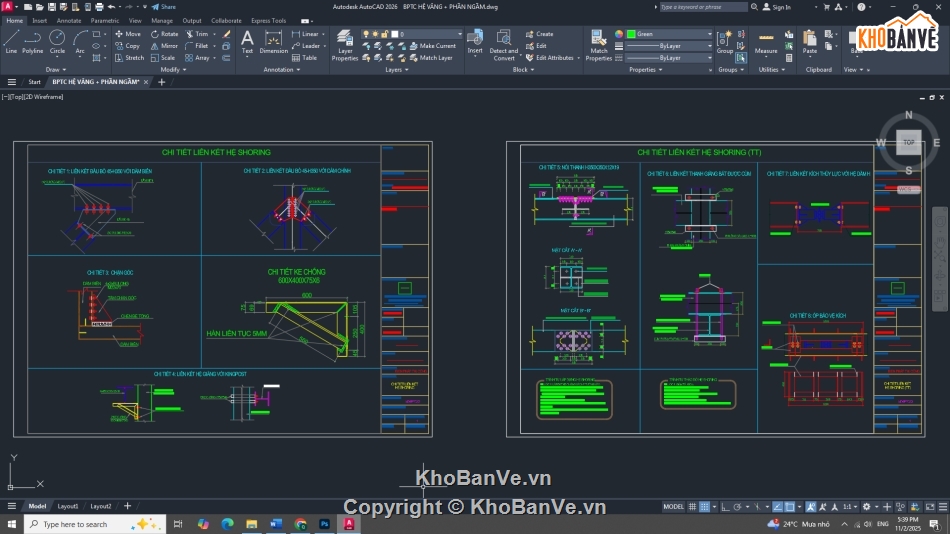The image size is (950, 534).
Task: Choose the Match Properties tool
Action: [x=599, y=45]
